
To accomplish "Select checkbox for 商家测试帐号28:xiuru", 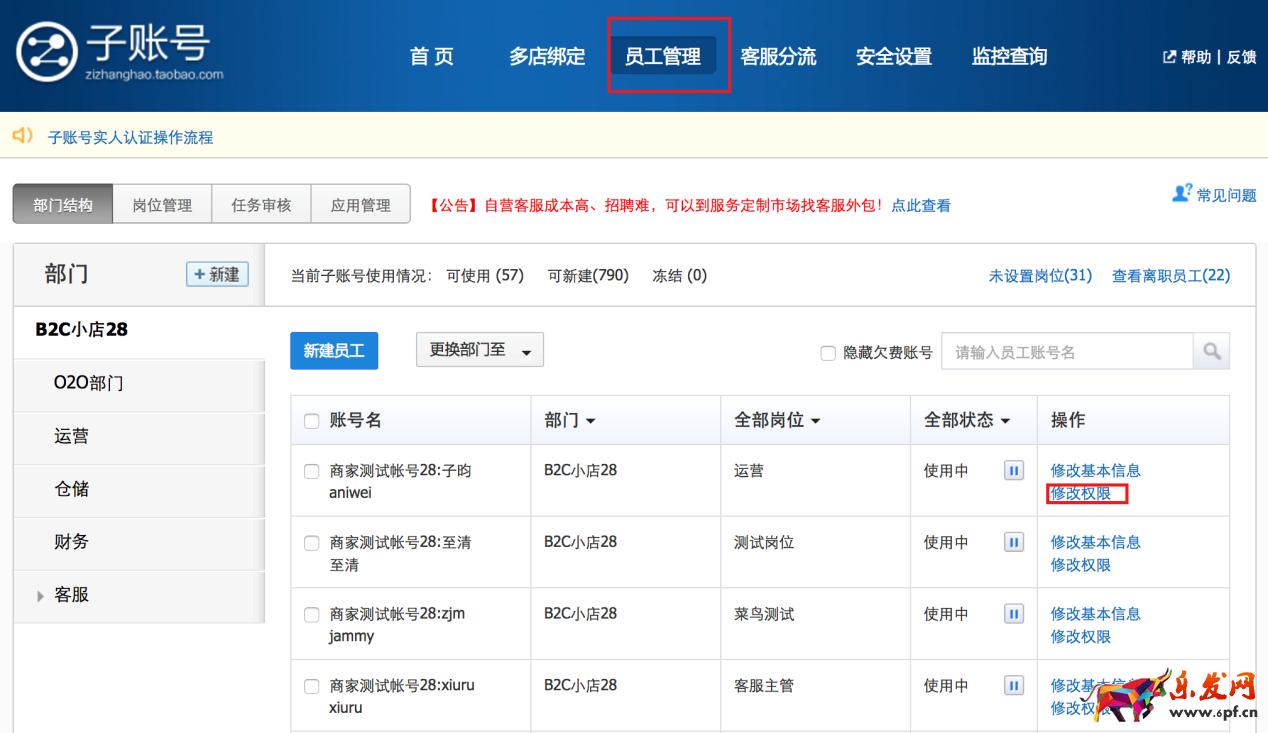I will pos(311,686).
